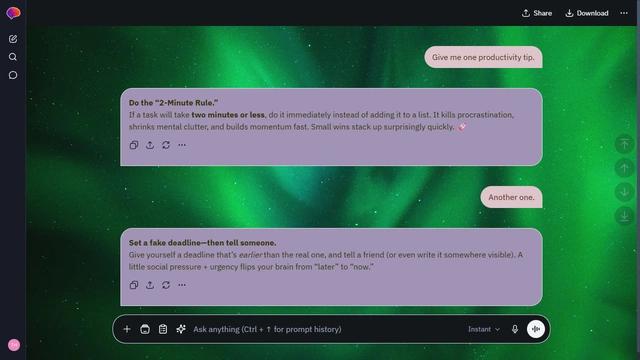Open more actions for 2-Minute Rule response
This screenshot has height=360, width=640.
pyautogui.click(x=182, y=145)
